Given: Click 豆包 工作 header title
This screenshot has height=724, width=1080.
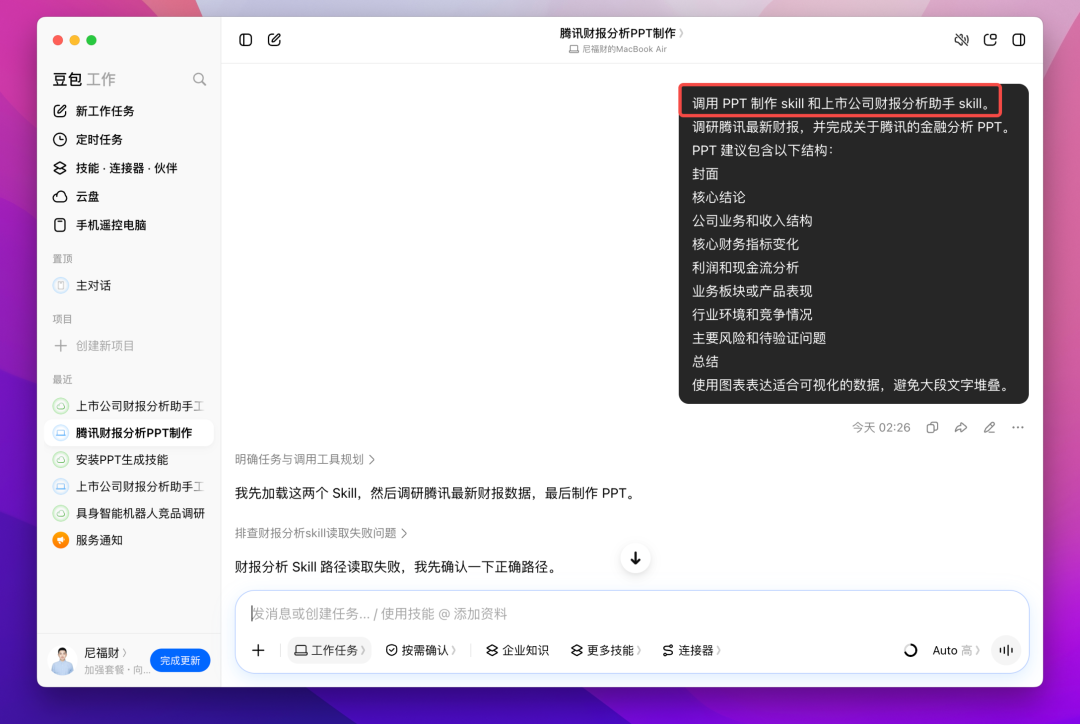Looking at the screenshot, I should point(84,79).
